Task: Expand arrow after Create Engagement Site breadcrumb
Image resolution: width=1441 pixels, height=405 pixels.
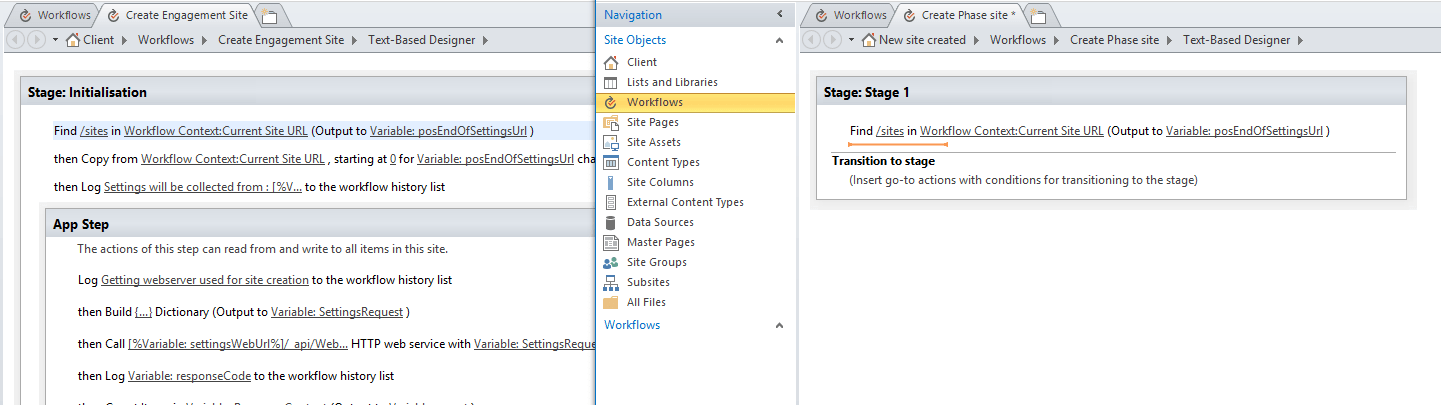Action: (x=355, y=40)
